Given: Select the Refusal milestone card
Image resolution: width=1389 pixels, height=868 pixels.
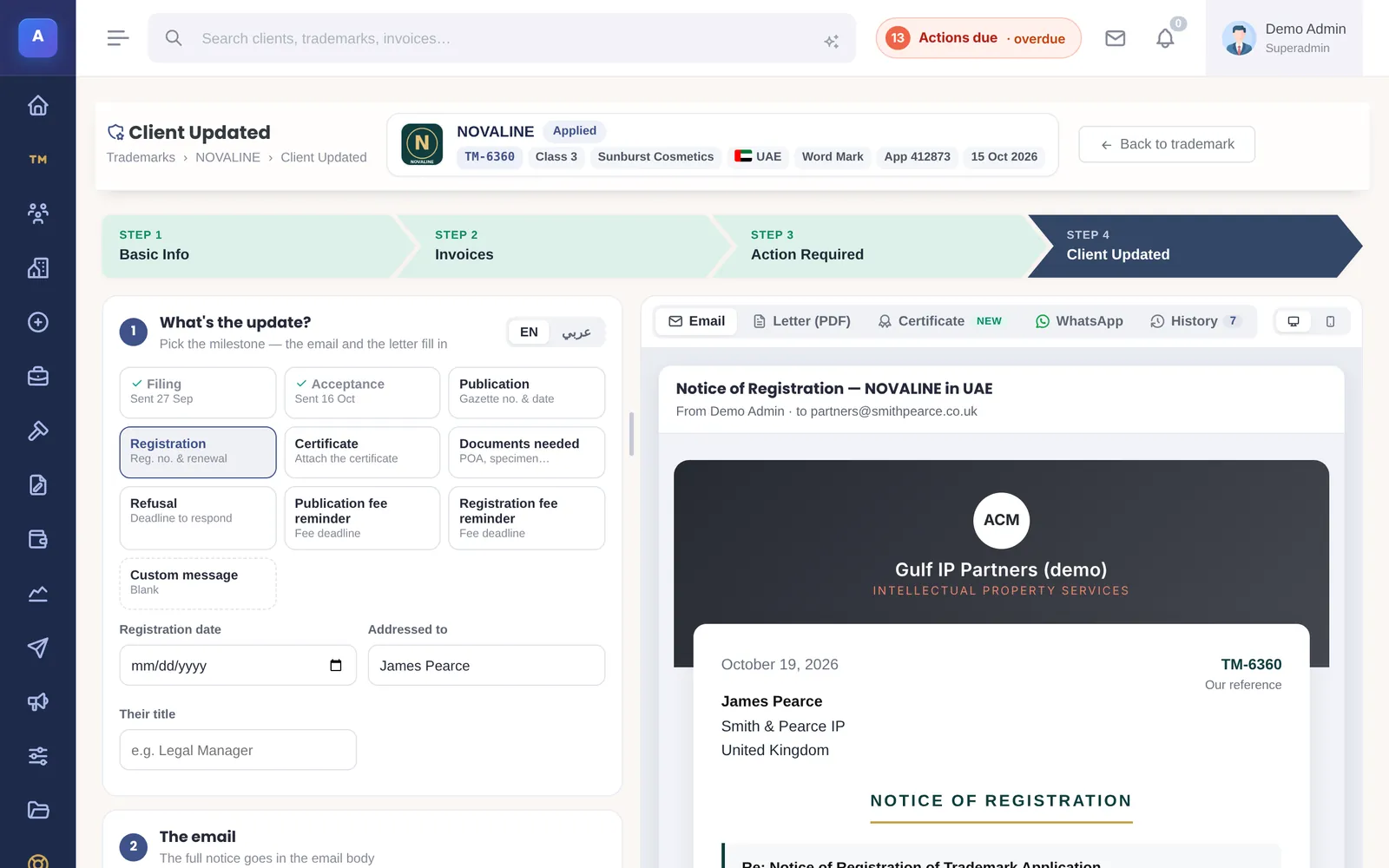Looking at the screenshot, I should click(198, 518).
